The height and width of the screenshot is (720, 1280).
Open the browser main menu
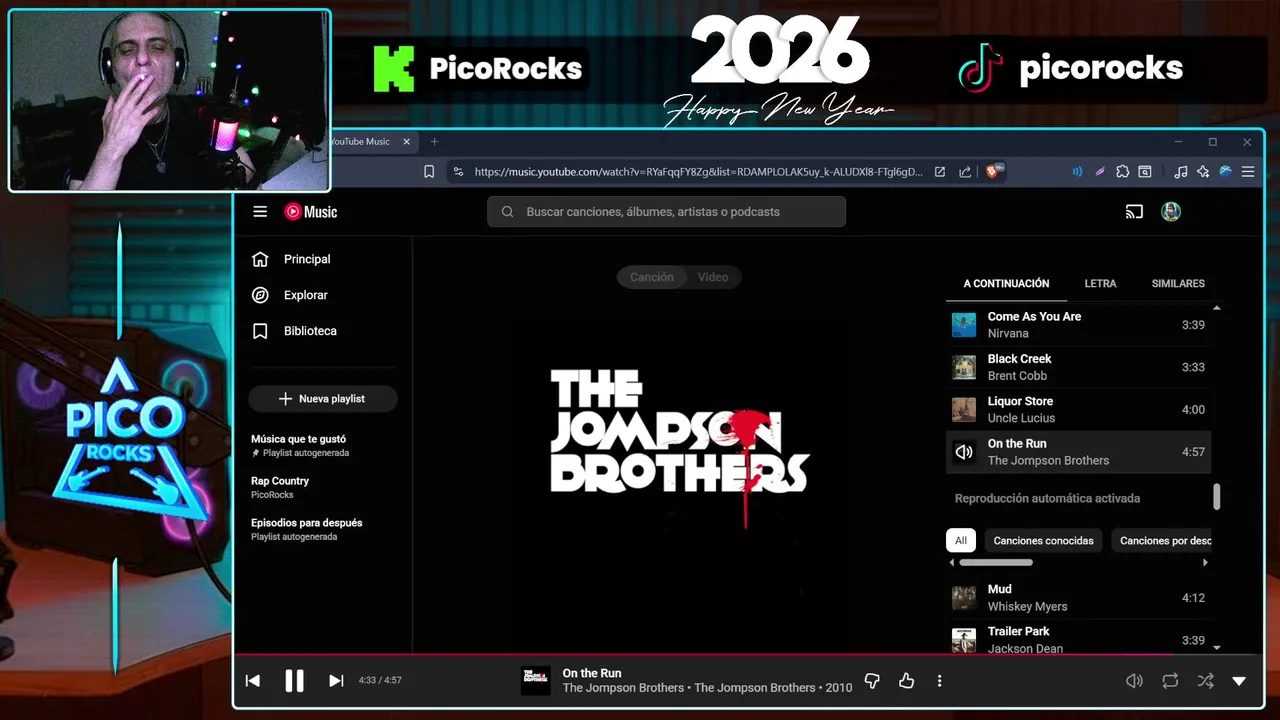[1247, 172]
